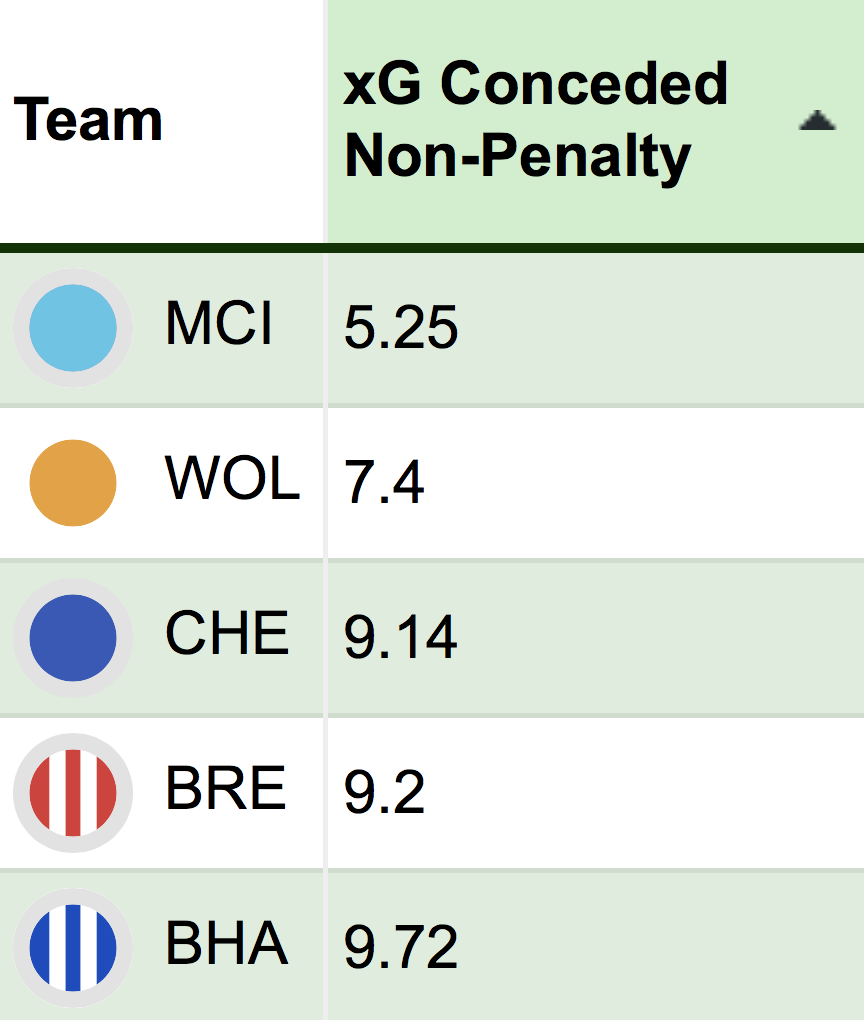Click the Brentford red-striped team badge
This screenshot has height=1020, width=864.
[73, 793]
